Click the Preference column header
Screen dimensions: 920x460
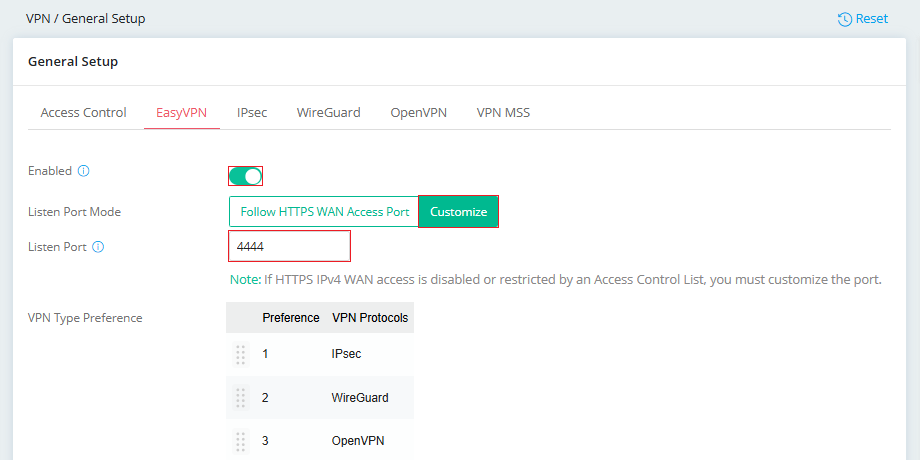click(291, 318)
